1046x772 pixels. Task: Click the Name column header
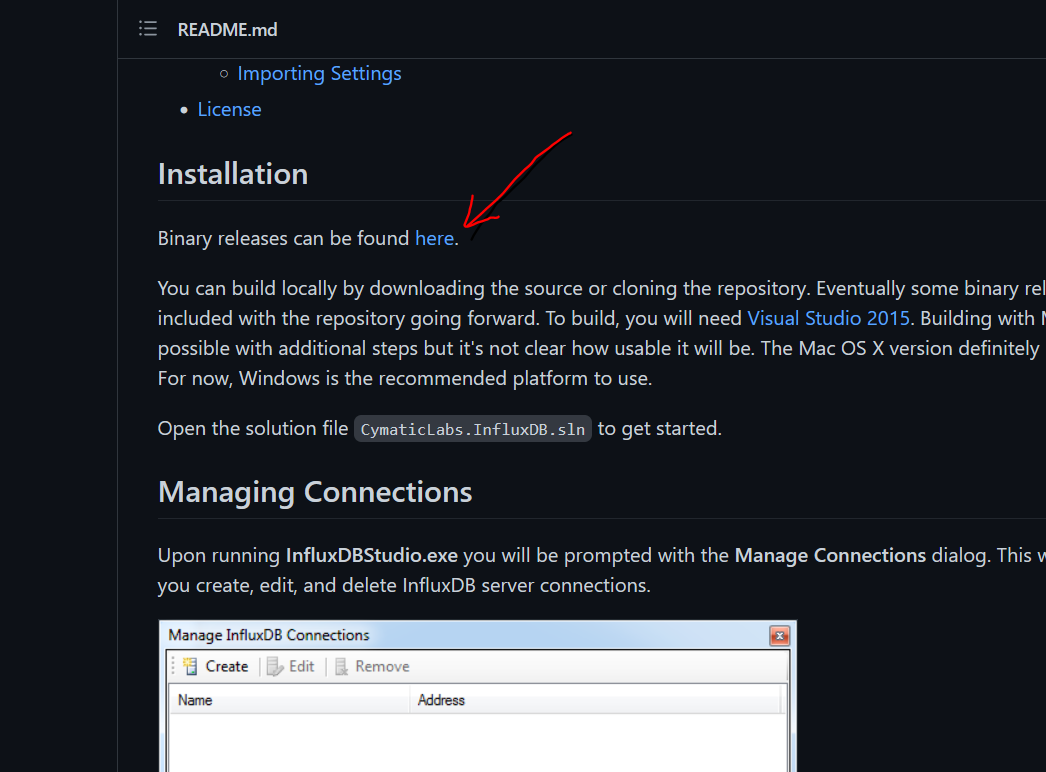point(290,700)
